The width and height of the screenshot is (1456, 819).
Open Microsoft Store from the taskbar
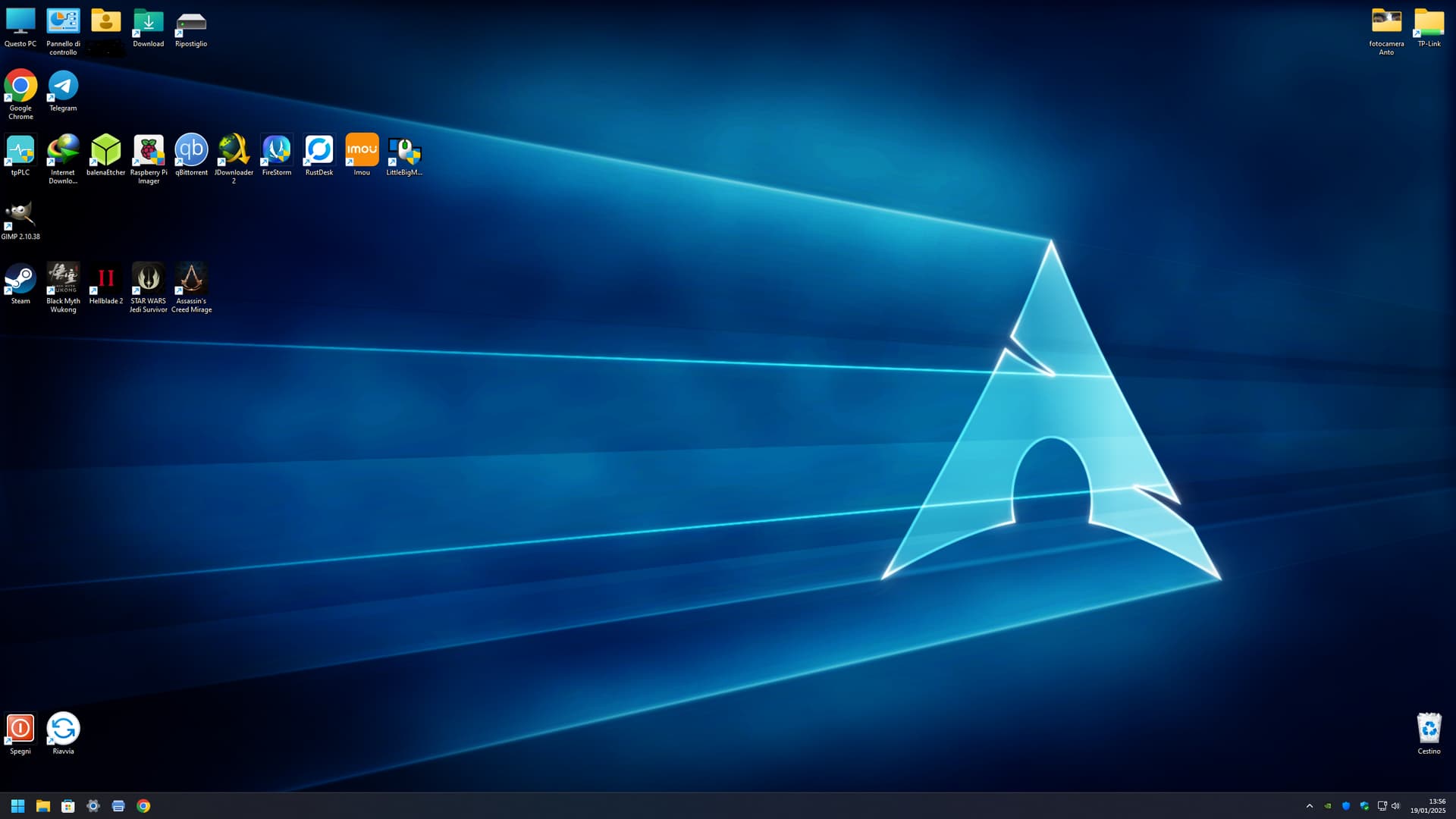tap(68, 806)
